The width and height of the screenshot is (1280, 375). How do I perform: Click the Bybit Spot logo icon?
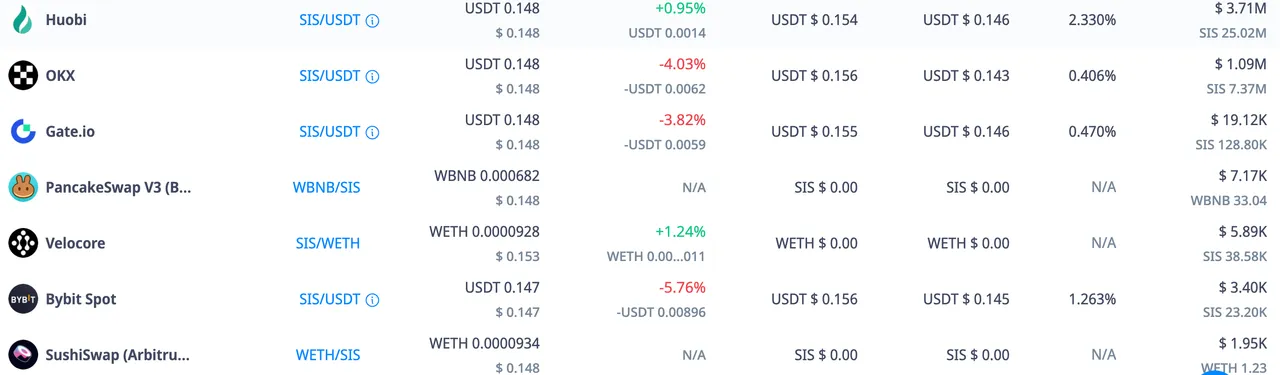click(23, 299)
